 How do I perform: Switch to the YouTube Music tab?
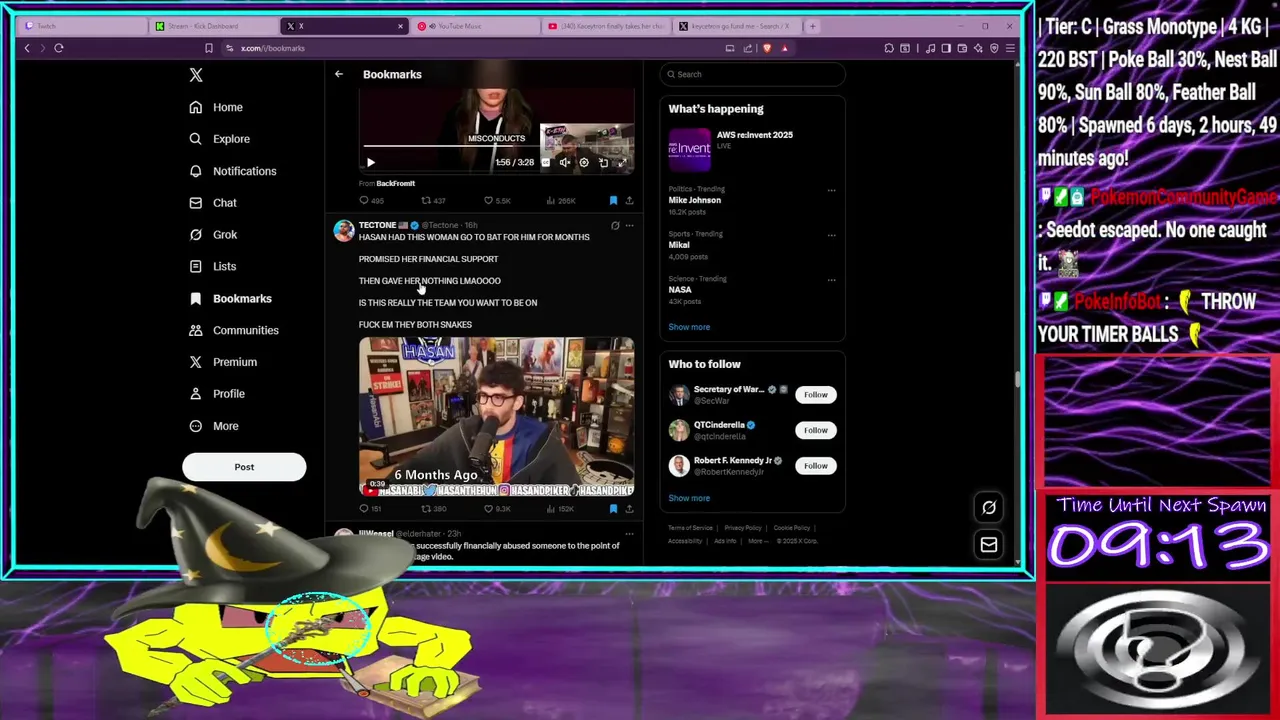click(475, 26)
